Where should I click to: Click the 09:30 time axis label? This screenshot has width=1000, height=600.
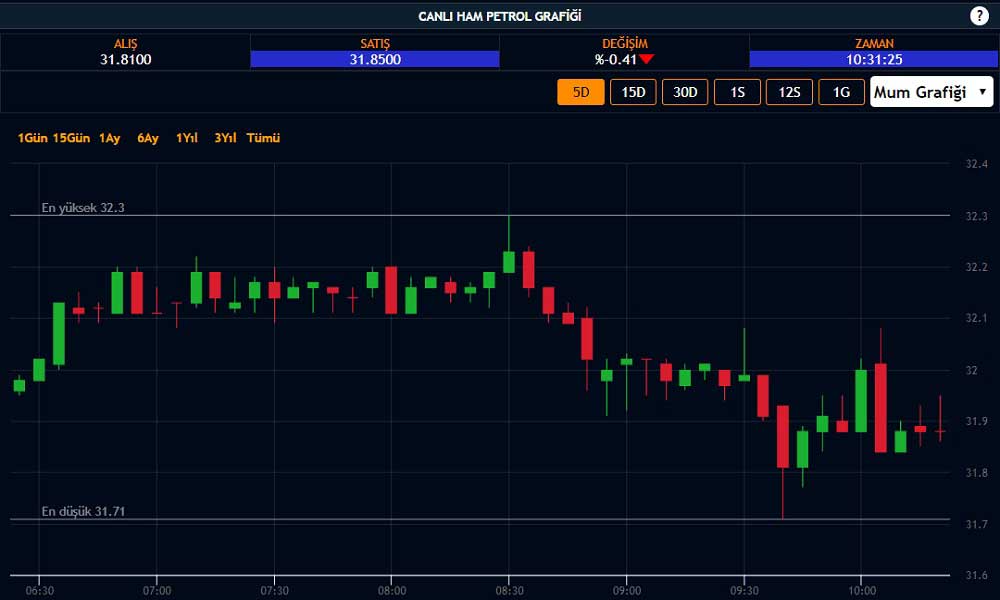click(x=744, y=591)
